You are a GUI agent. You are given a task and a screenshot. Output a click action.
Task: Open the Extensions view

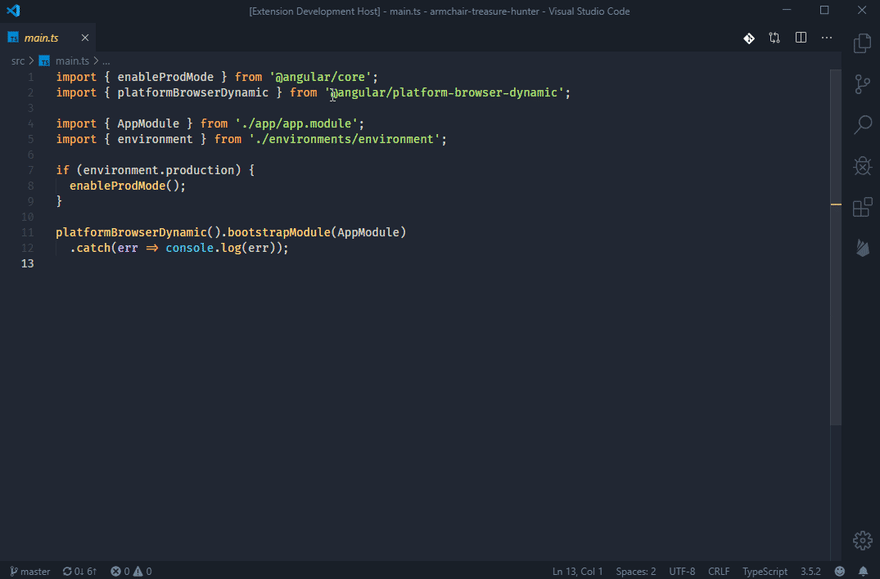(862, 207)
